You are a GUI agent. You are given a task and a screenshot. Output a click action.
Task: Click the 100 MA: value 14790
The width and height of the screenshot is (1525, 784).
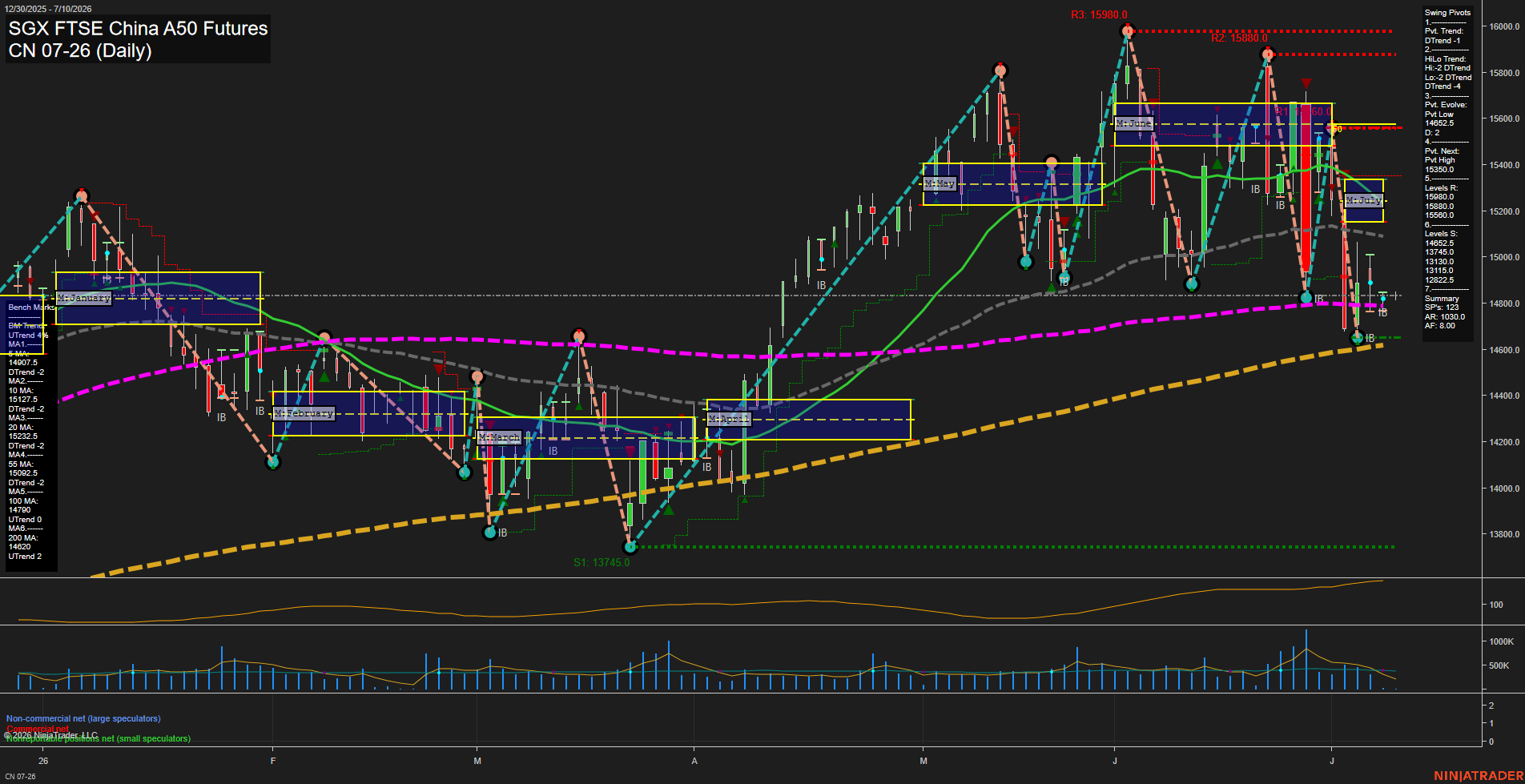[19, 510]
